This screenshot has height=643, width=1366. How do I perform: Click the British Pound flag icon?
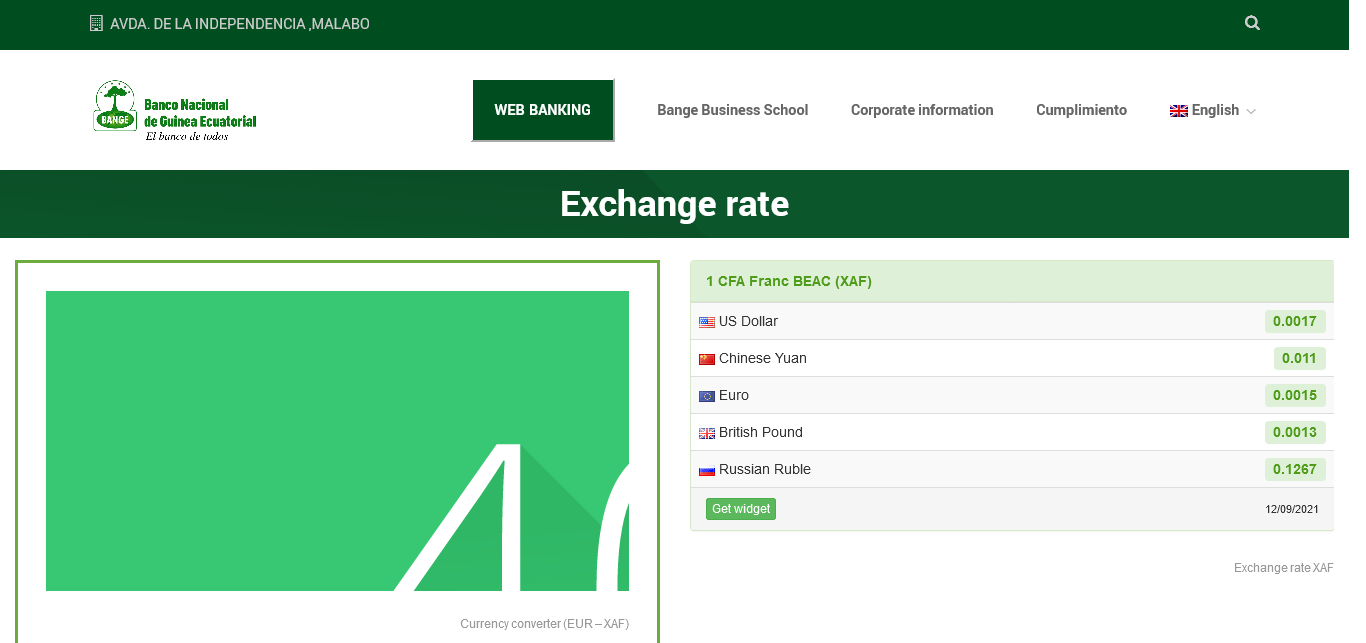(x=707, y=433)
